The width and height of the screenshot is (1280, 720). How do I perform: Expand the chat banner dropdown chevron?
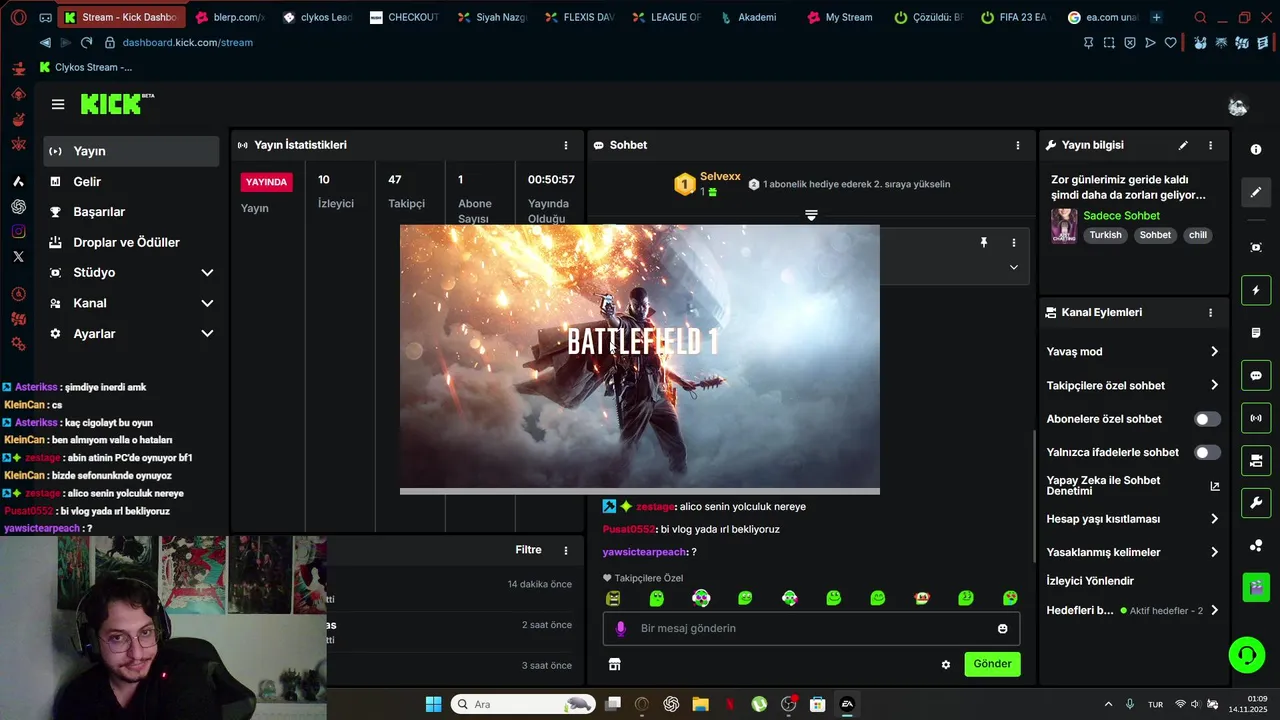pyautogui.click(x=1013, y=267)
